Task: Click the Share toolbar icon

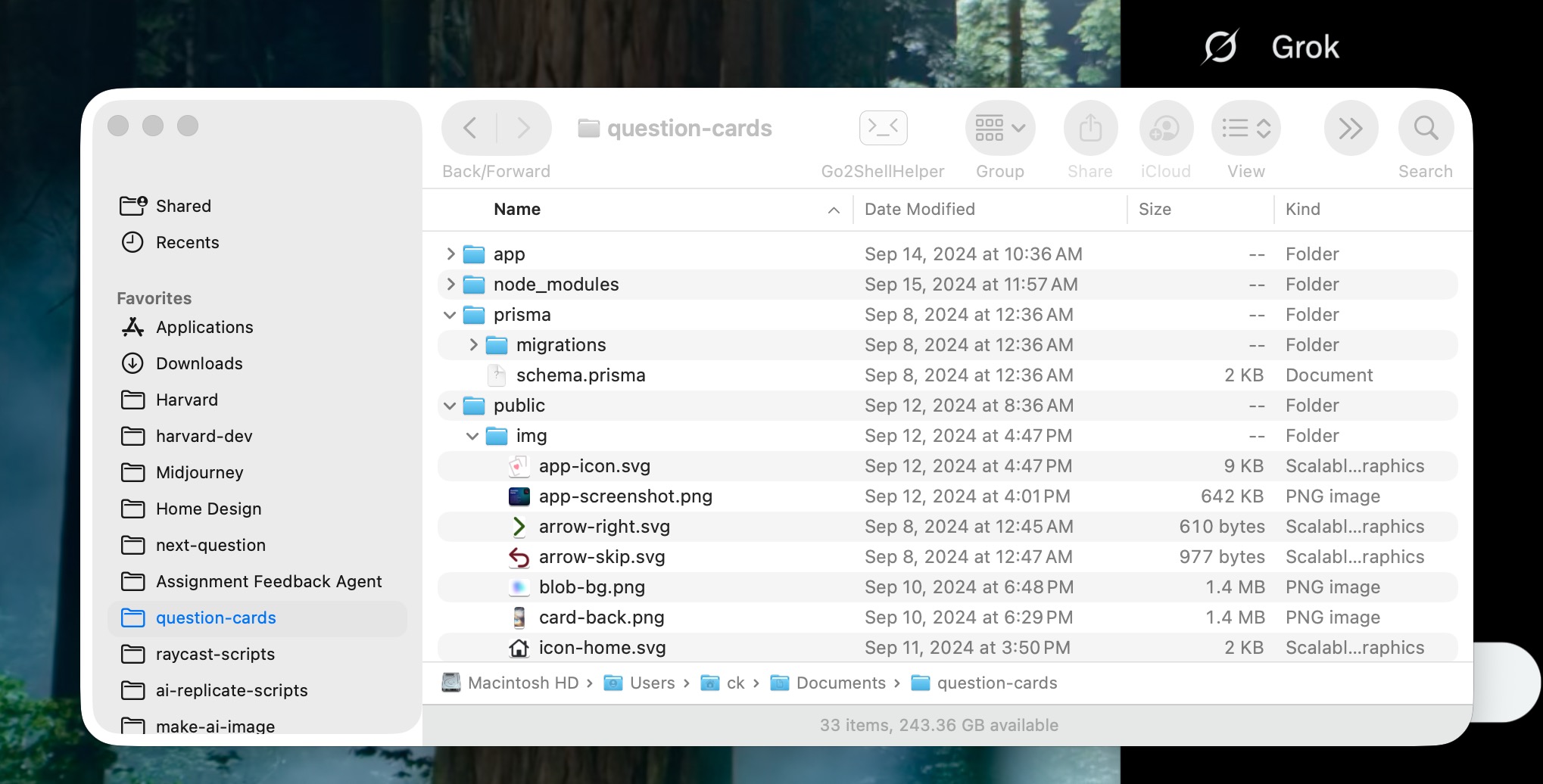Action: [x=1090, y=128]
